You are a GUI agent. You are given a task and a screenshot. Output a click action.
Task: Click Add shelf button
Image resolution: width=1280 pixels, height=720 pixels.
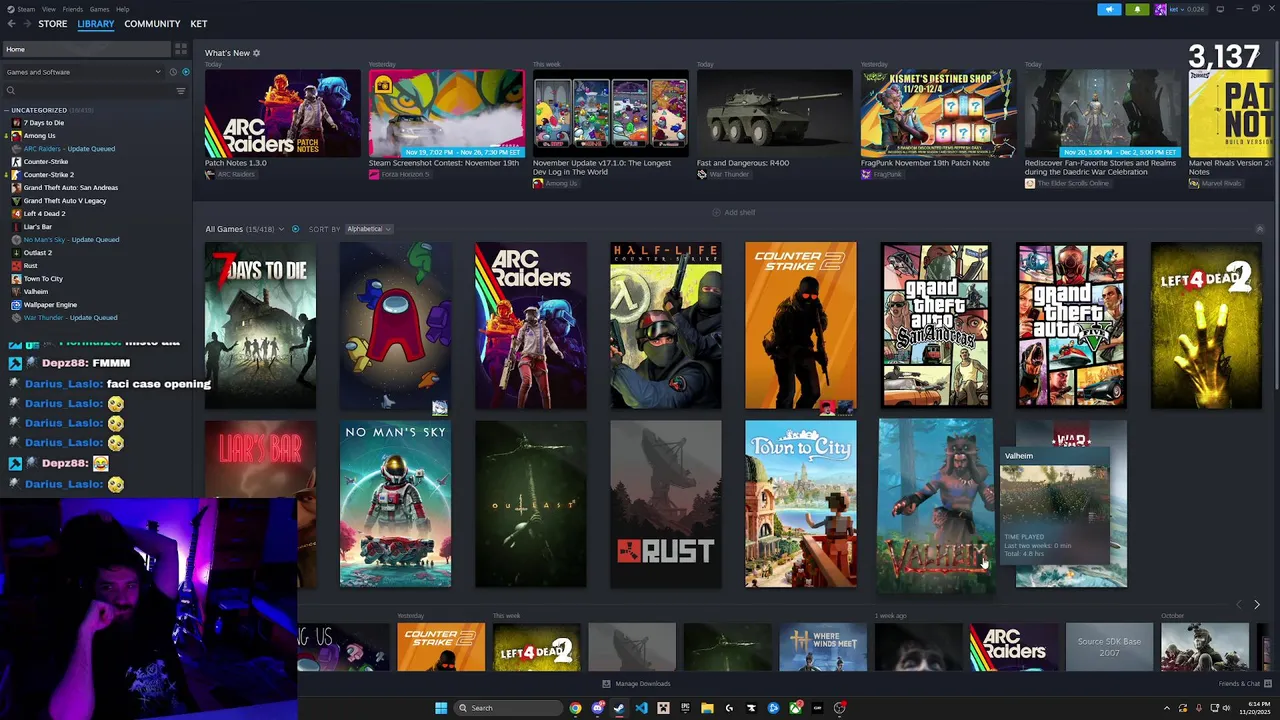pos(734,213)
